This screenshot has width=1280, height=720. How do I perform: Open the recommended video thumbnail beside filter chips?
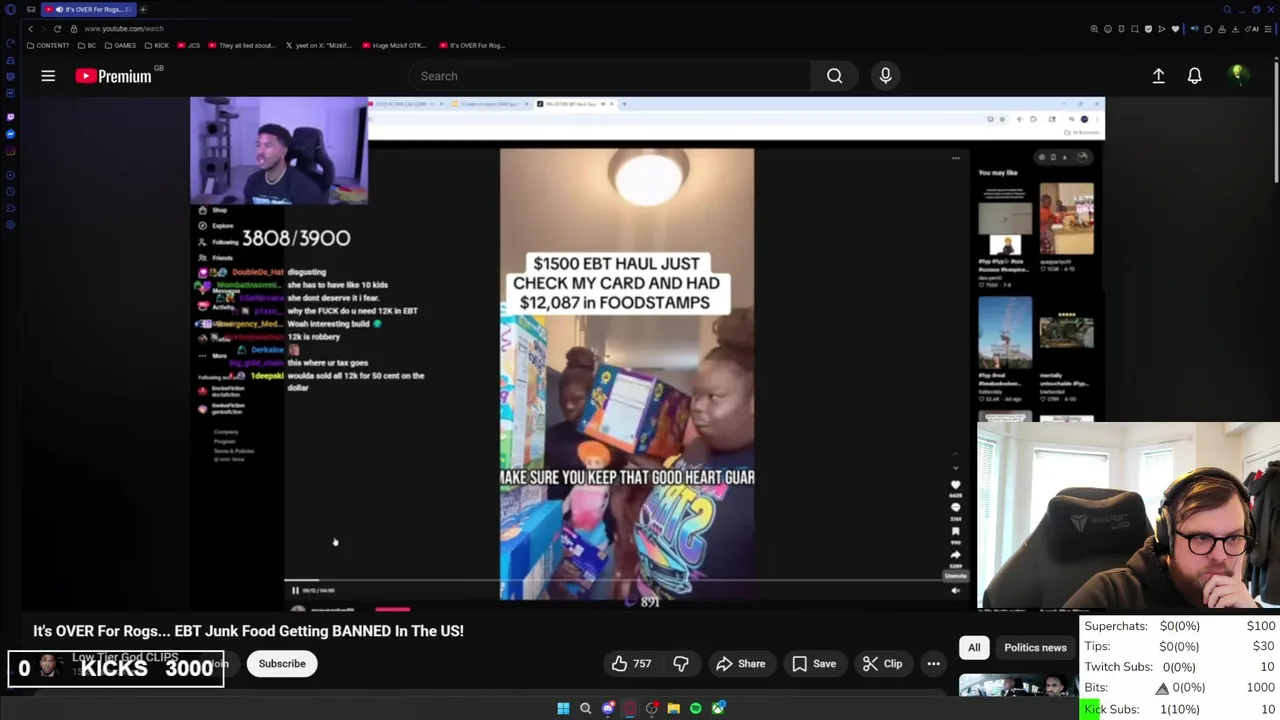pos(1018,685)
